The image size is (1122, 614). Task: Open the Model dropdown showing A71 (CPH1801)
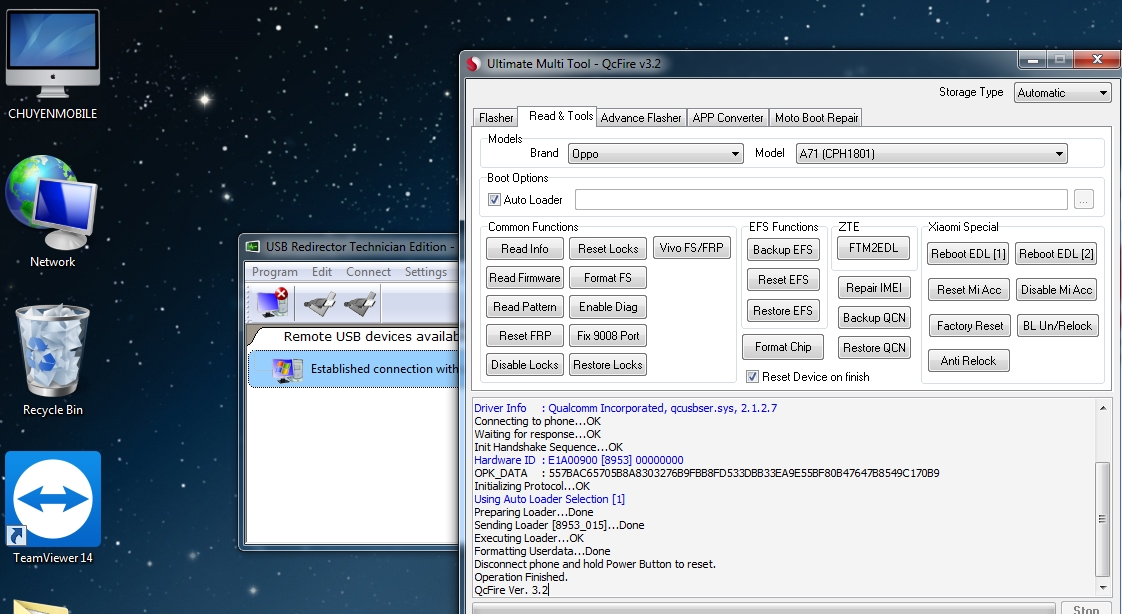(931, 154)
